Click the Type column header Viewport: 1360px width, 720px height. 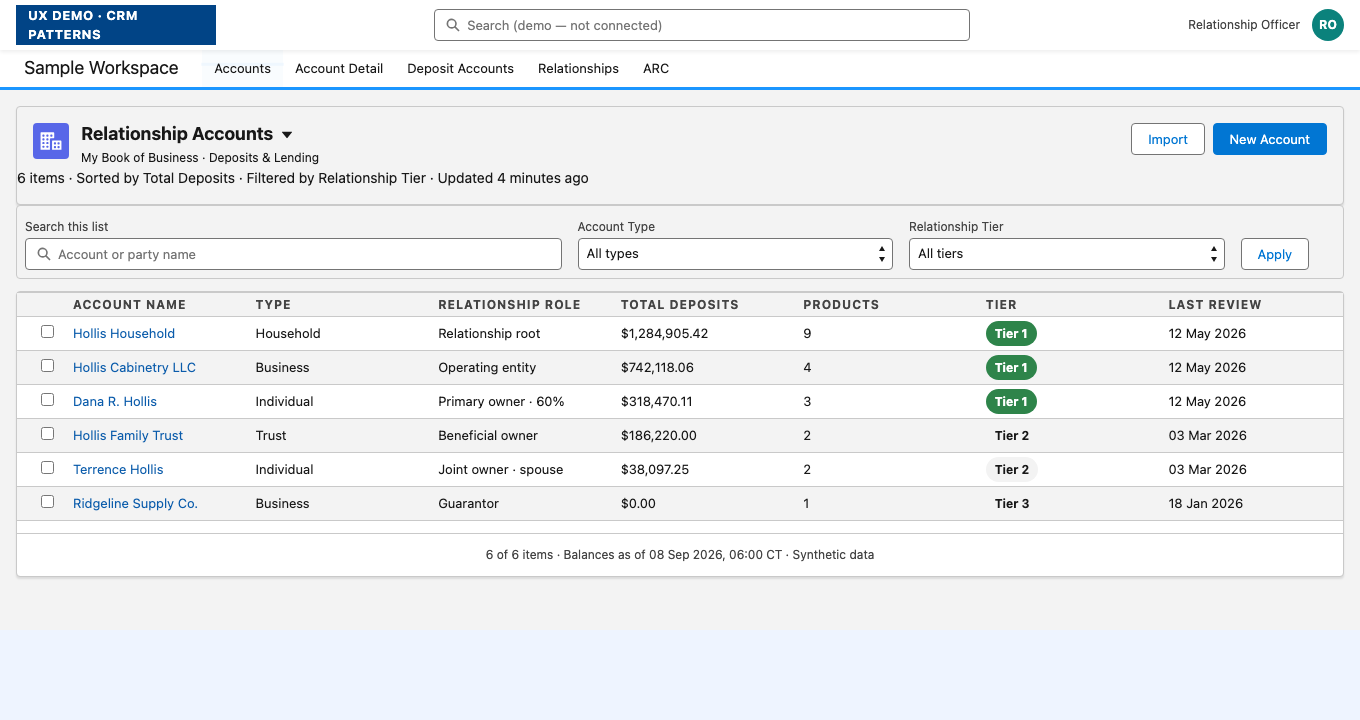pos(273,305)
